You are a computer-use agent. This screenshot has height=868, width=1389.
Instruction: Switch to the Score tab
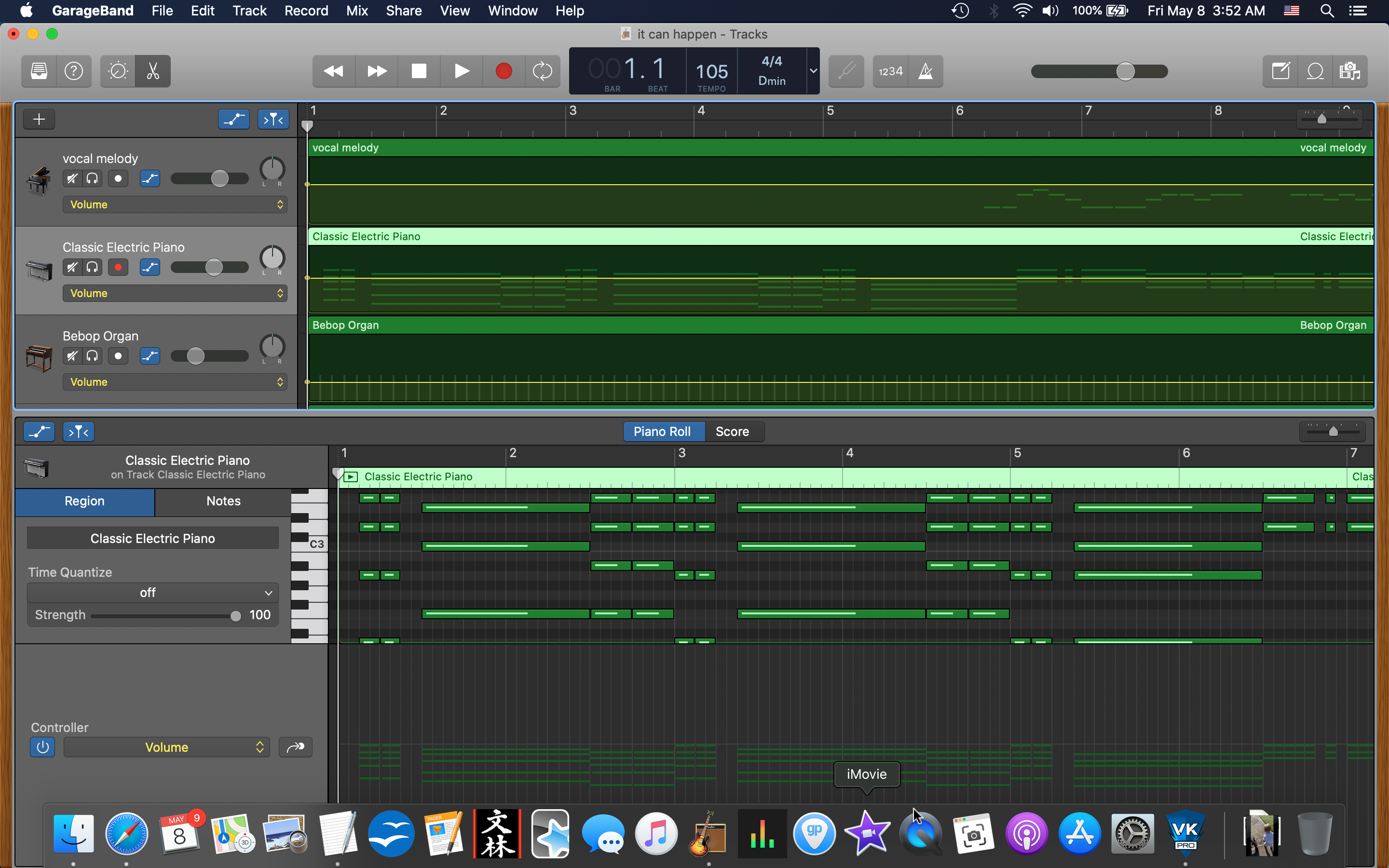coord(732,432)
